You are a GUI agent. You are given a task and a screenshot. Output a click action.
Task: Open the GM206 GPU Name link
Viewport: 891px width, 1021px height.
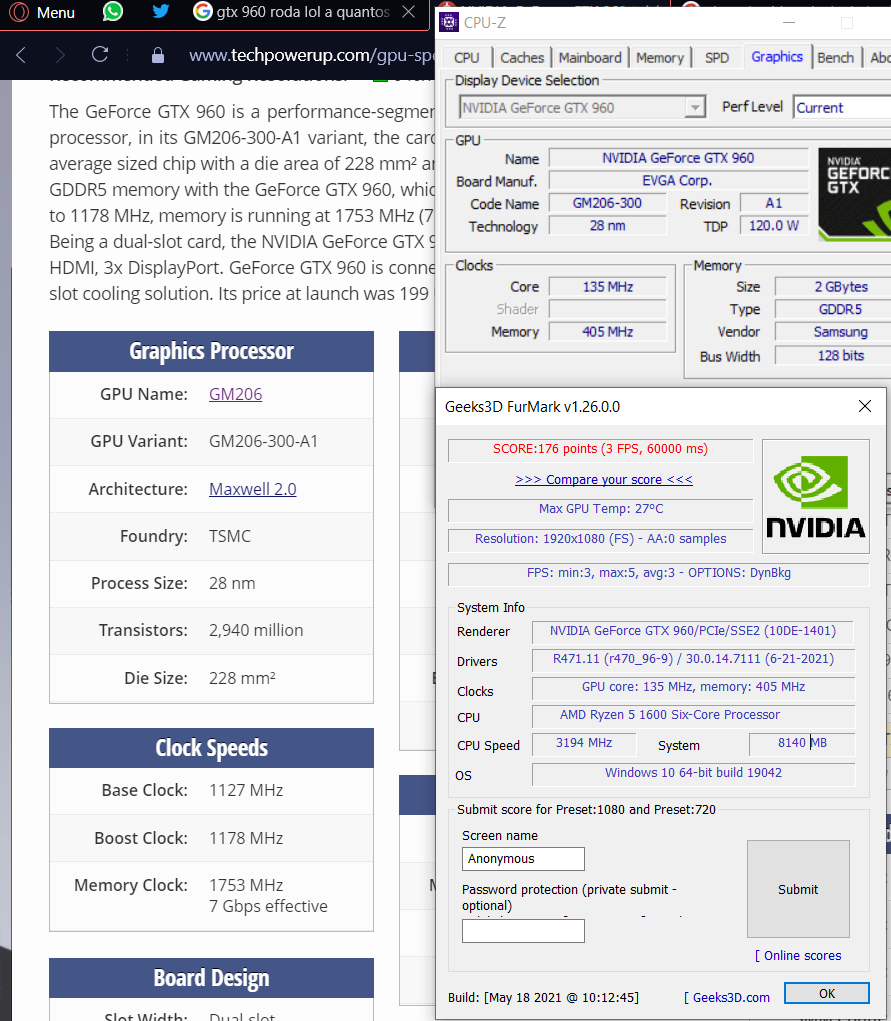coord(235,394)
